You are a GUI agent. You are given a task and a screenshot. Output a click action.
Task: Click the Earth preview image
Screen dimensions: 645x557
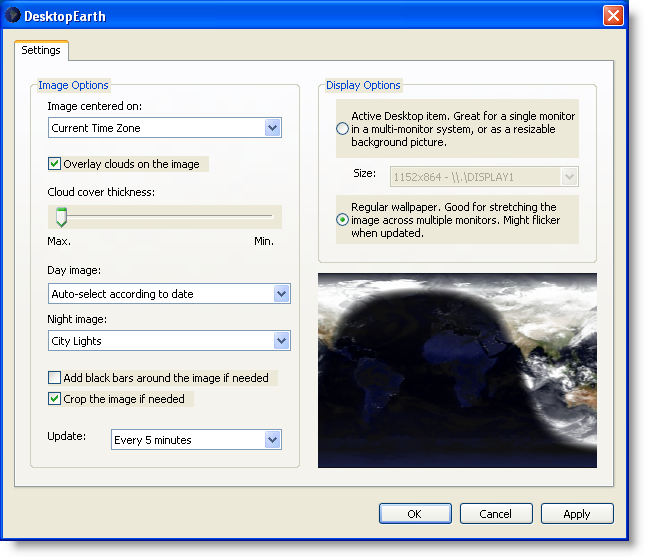[x=457, y=370]
